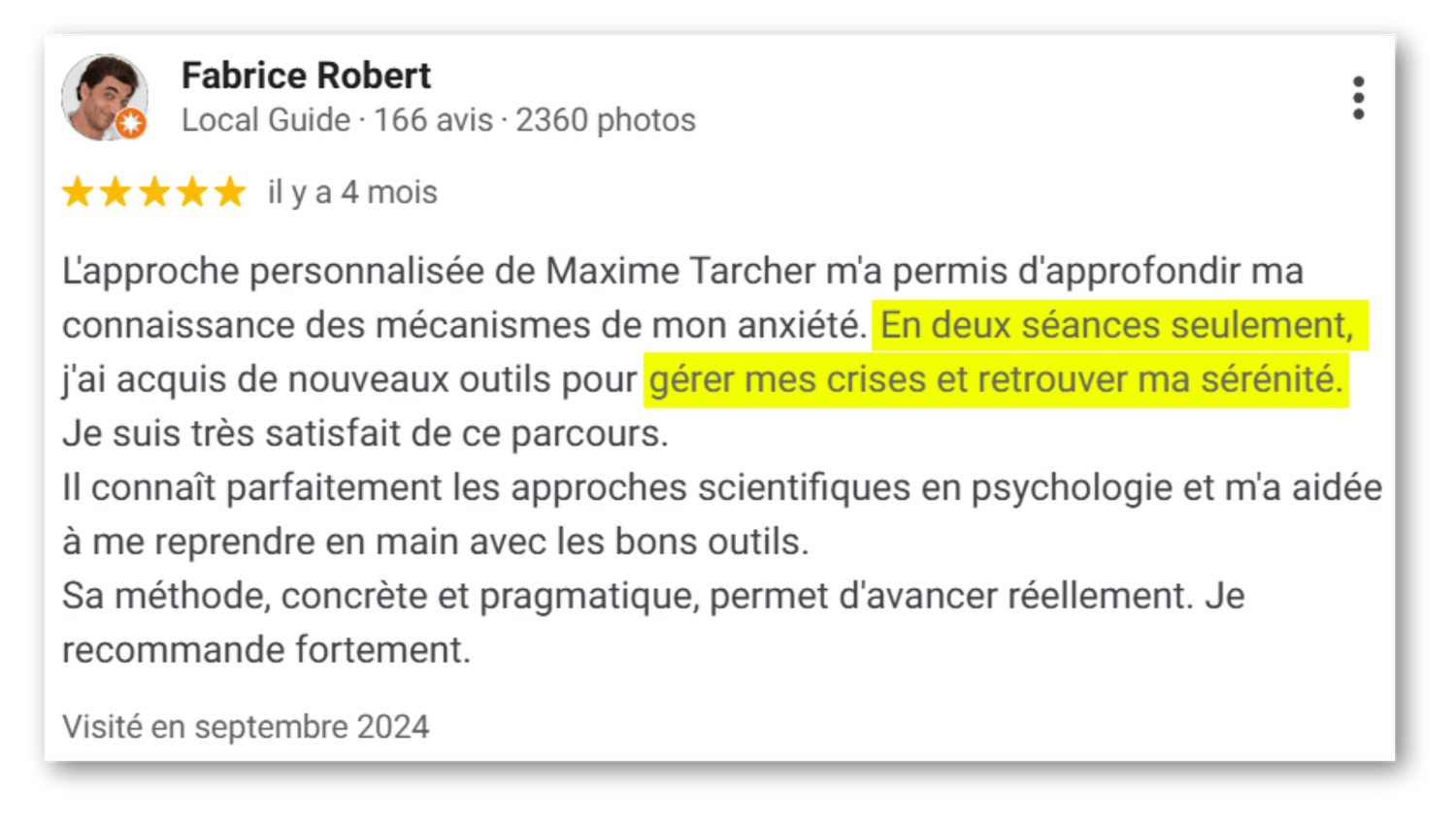Click the "2360 photos" count
The width and height of the screenshot is (1456, 821).
[606, 120]
